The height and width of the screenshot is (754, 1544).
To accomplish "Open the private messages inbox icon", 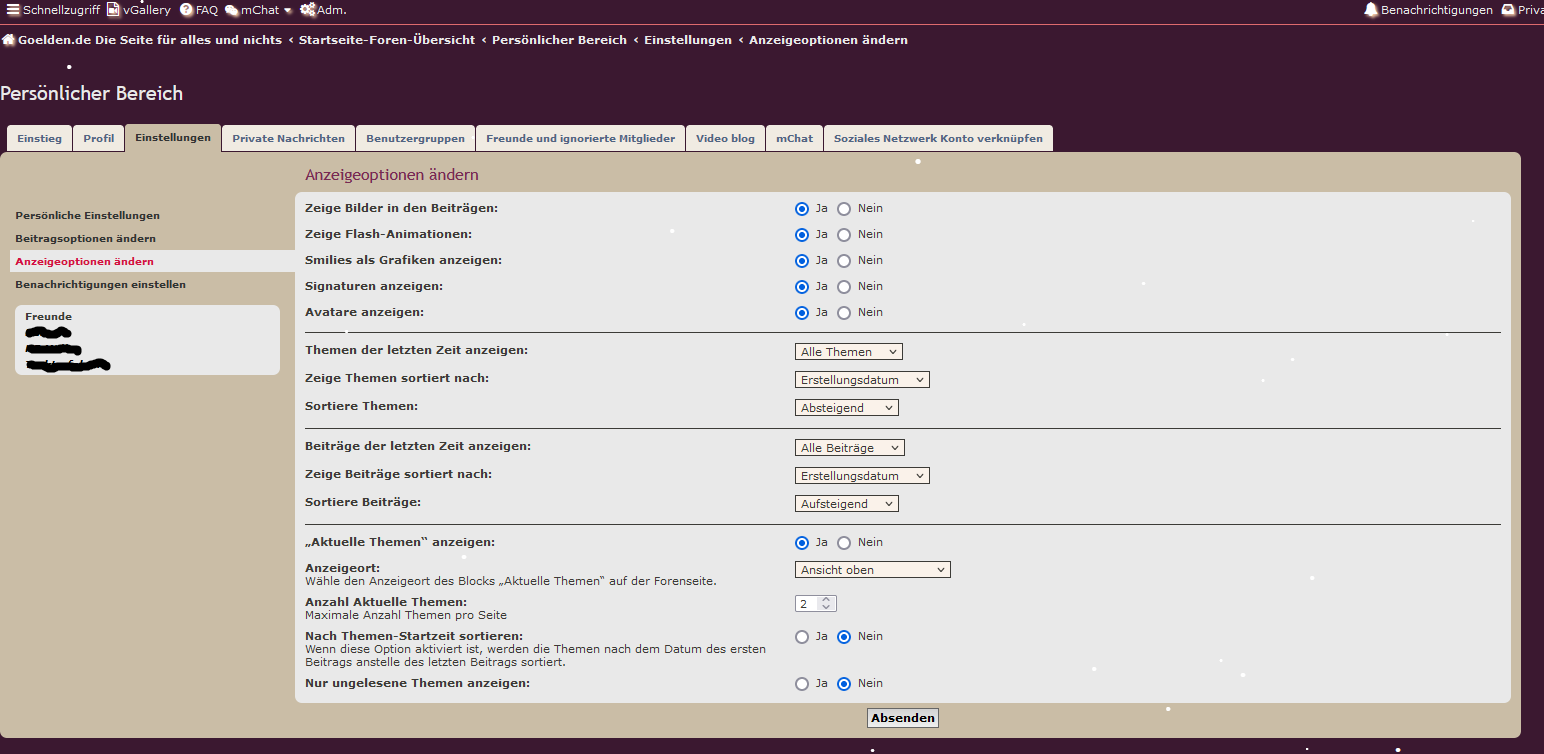I will (x=1508, y=10).
